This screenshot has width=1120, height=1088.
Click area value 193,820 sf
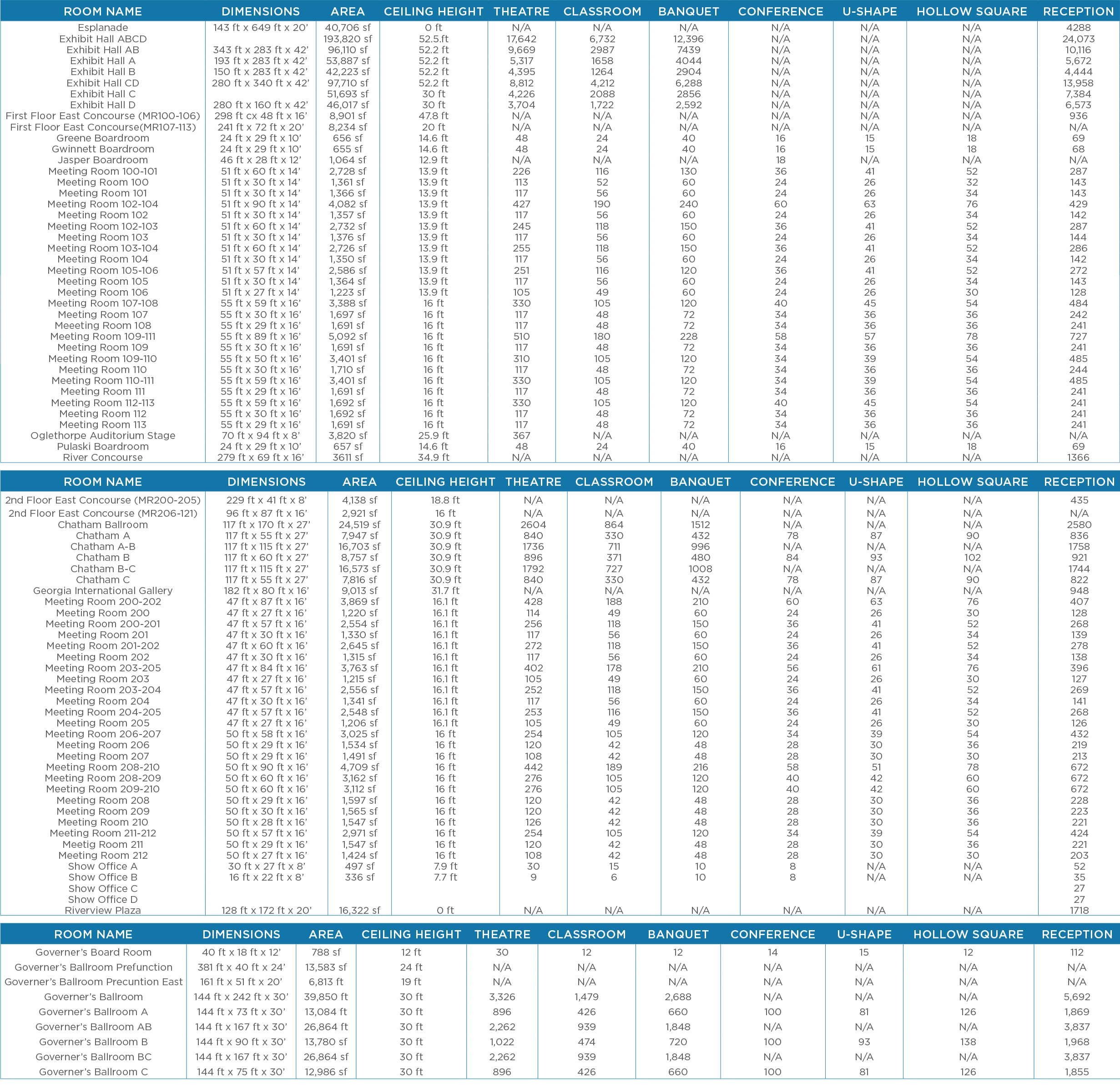click(x=348, y=39)
